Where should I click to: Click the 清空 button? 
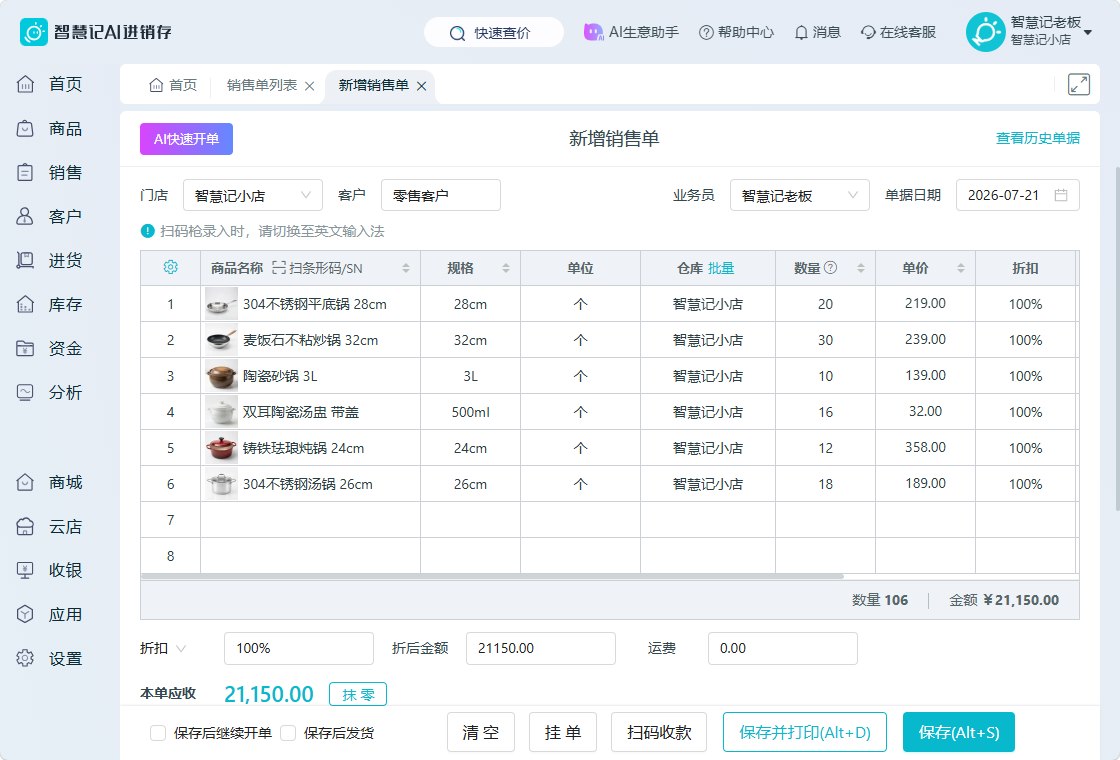tap(481, 732)
